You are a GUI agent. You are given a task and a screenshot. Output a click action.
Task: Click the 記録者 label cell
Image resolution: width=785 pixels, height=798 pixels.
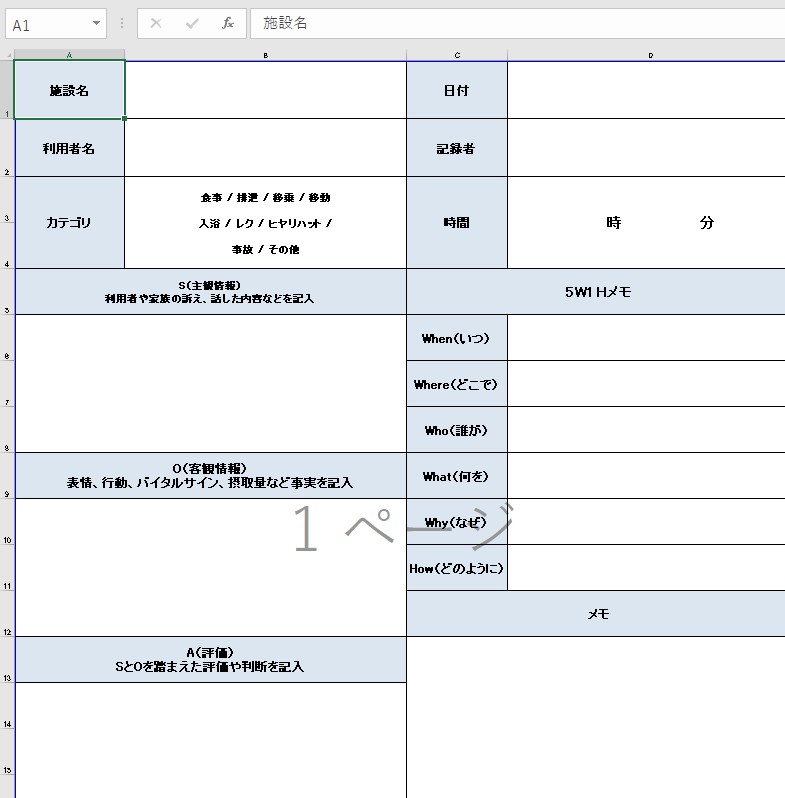(x=456, y=148)
